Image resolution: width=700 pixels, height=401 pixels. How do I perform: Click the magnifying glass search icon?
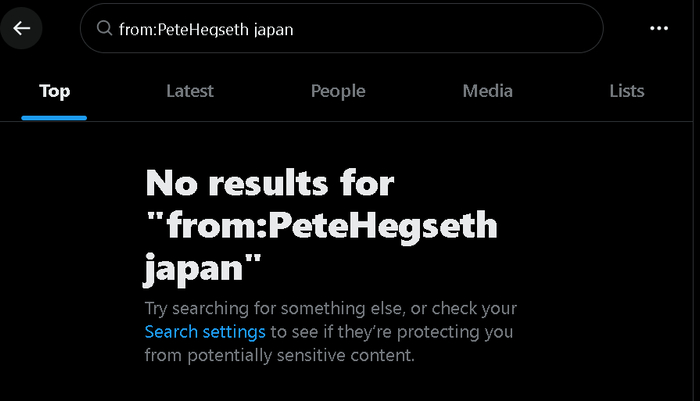pyautogui.click(x=104, y=29)
